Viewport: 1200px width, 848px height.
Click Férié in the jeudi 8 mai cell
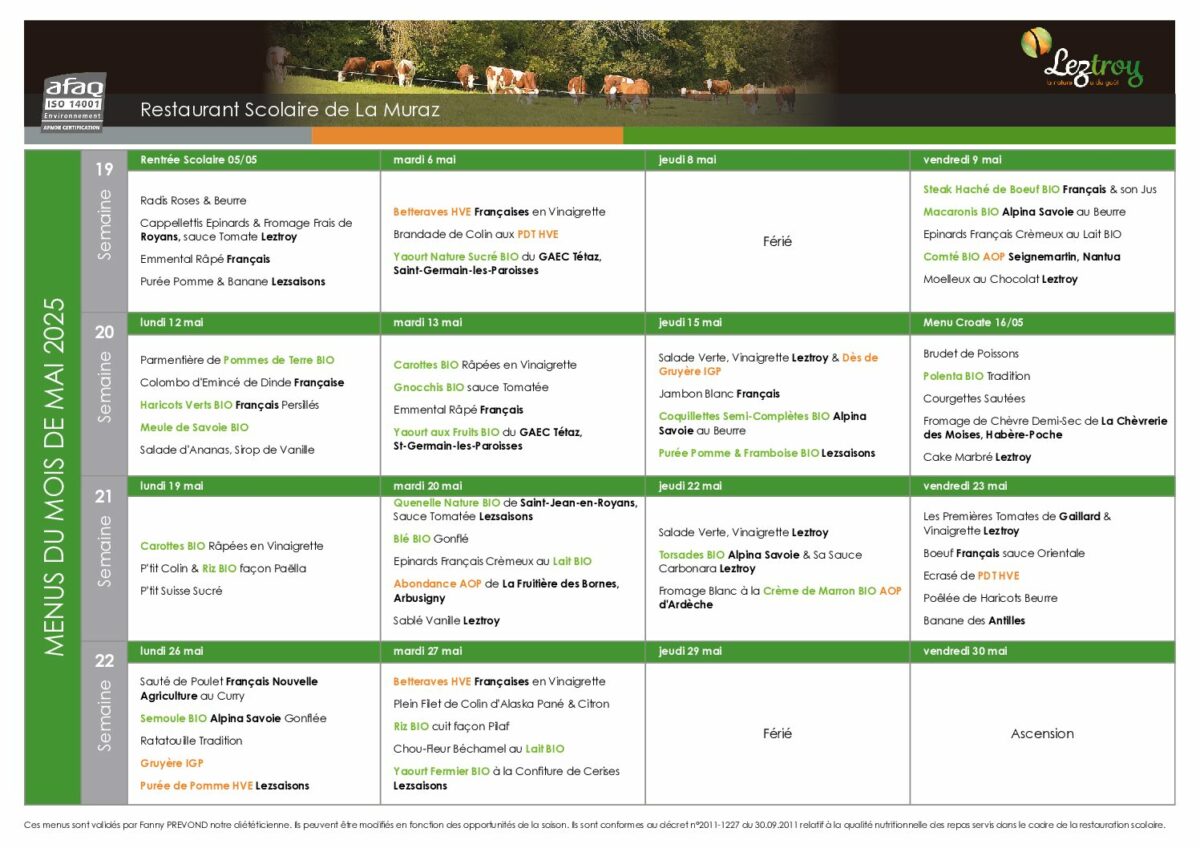pos(777,242)
